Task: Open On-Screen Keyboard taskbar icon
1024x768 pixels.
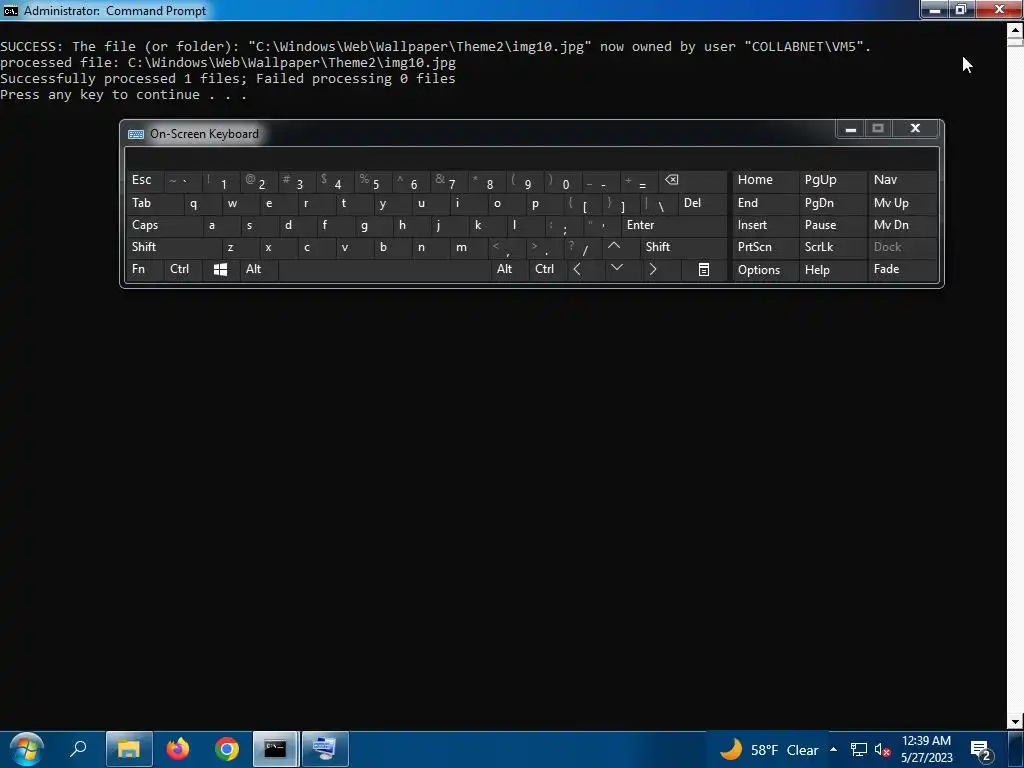Action: [x=325, y=748]
